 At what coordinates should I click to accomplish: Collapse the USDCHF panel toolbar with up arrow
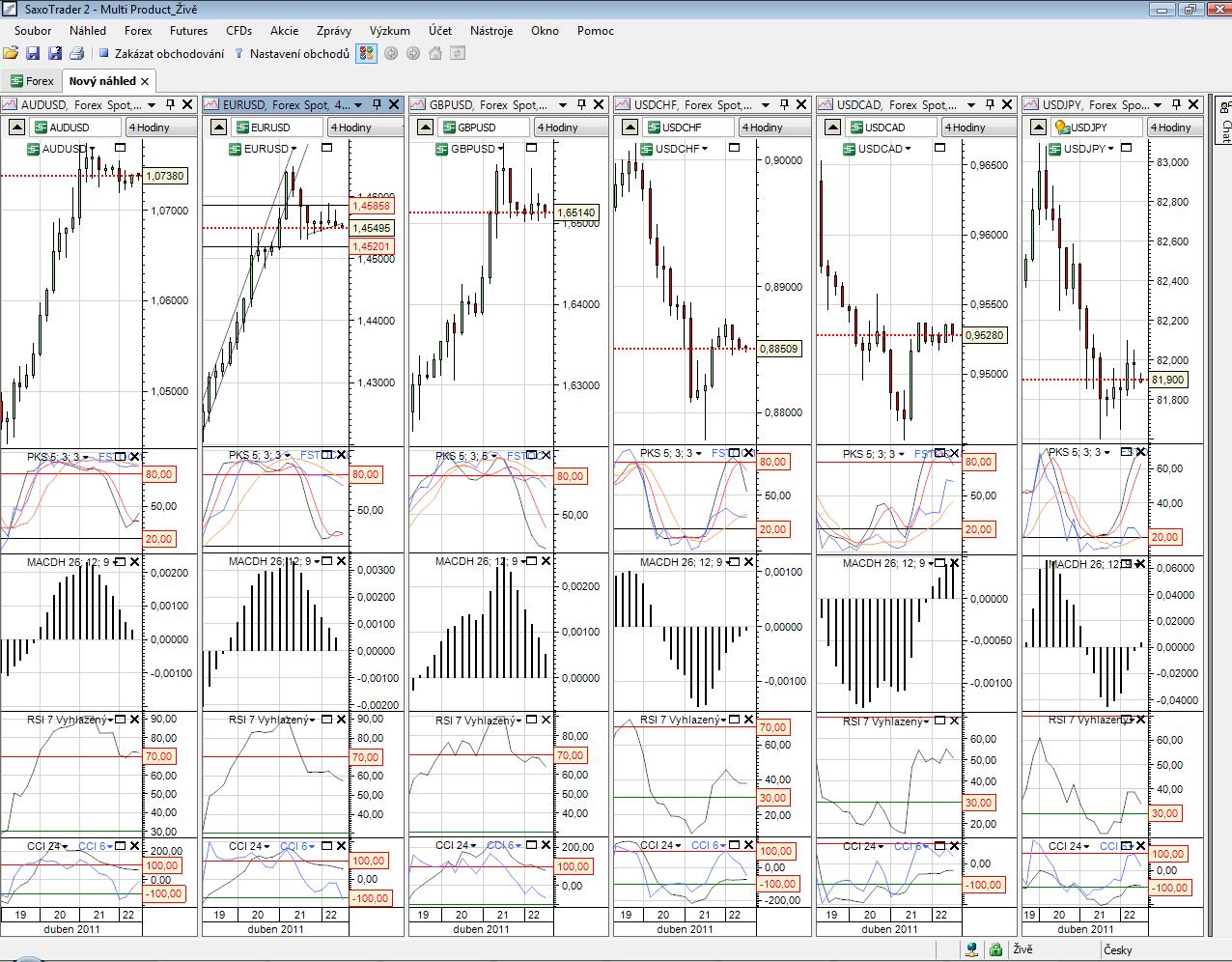[x=630, y=127]
